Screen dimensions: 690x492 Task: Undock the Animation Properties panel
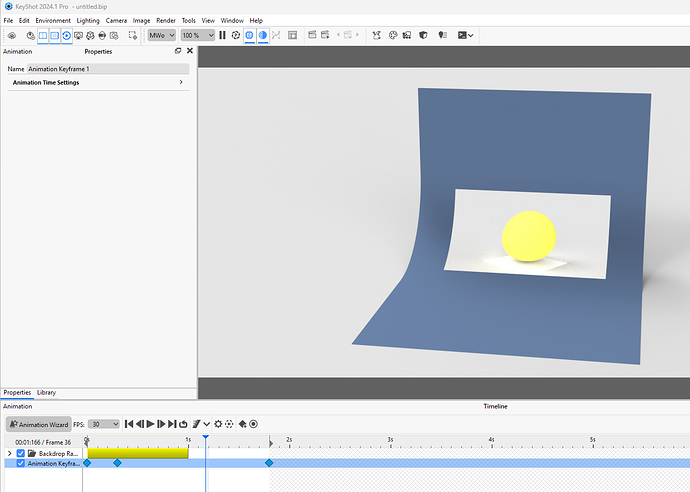pos(178,51)
